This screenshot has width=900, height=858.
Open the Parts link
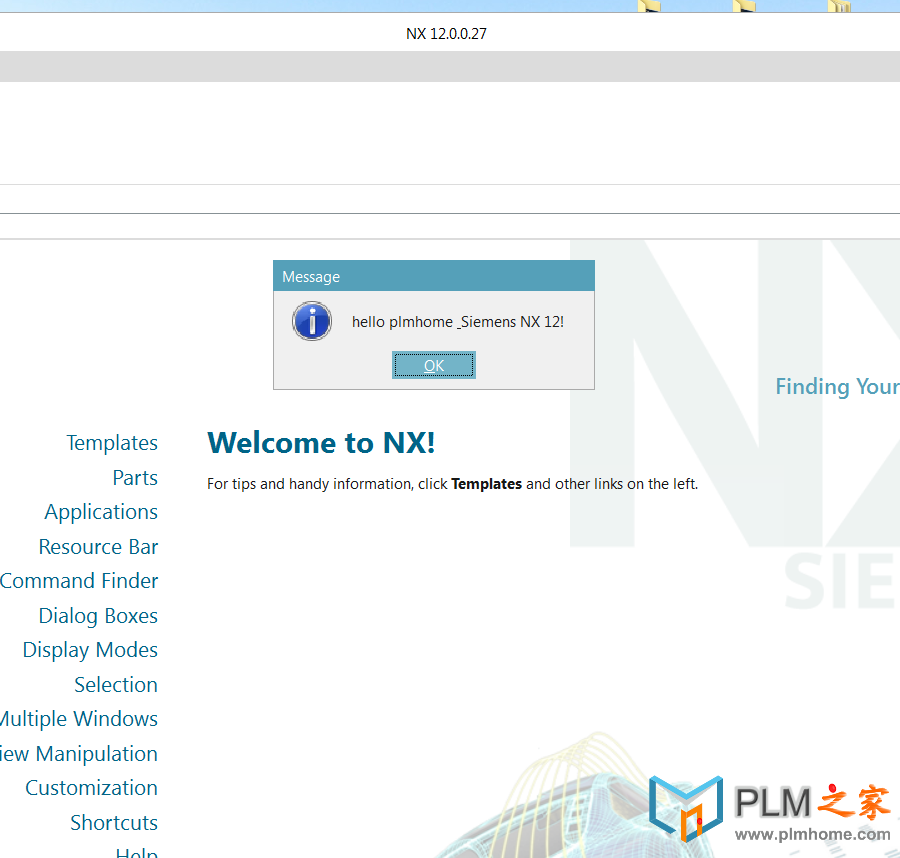(x=135, y=477)
